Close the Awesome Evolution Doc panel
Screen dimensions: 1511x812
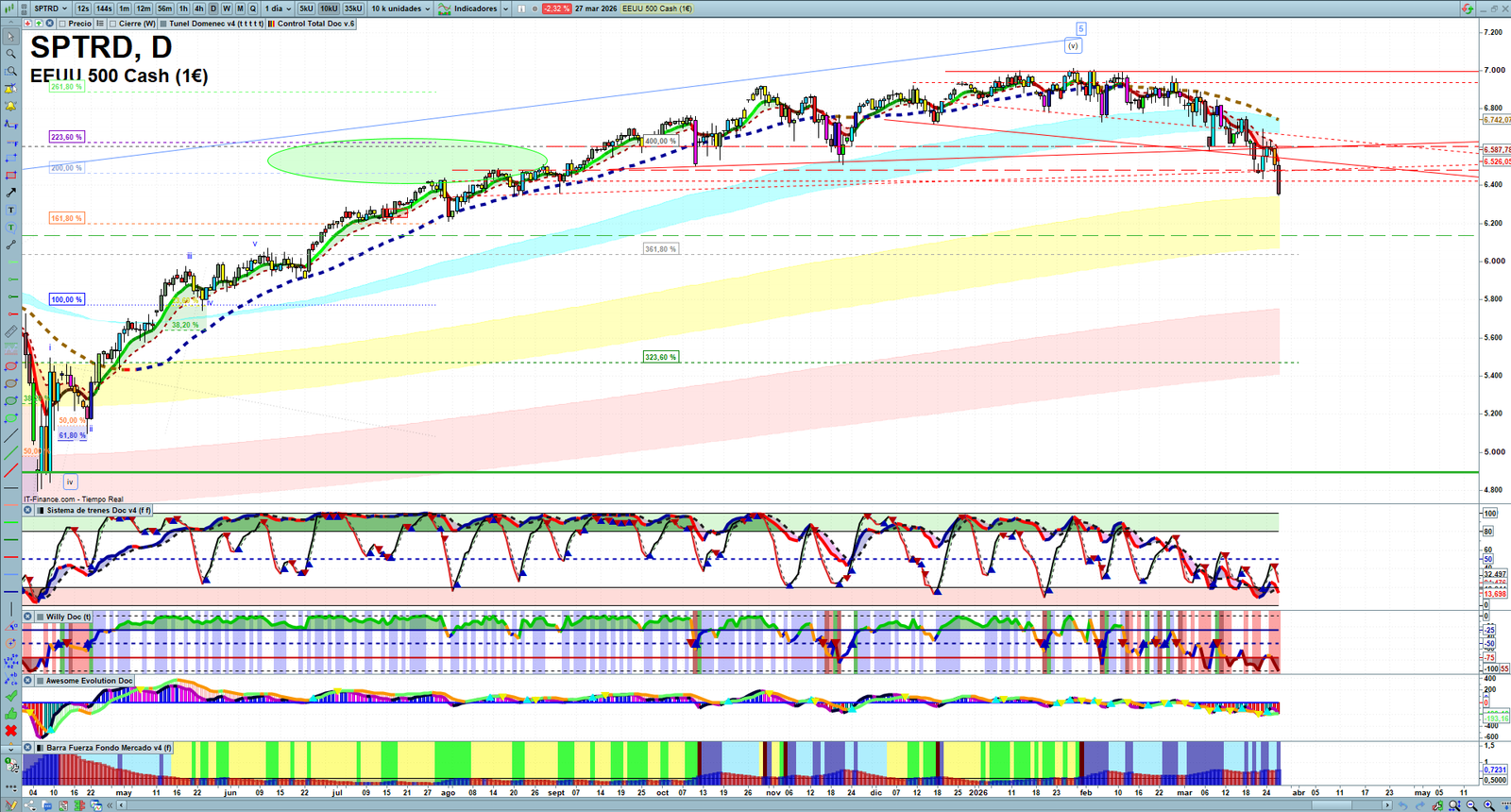28,681
